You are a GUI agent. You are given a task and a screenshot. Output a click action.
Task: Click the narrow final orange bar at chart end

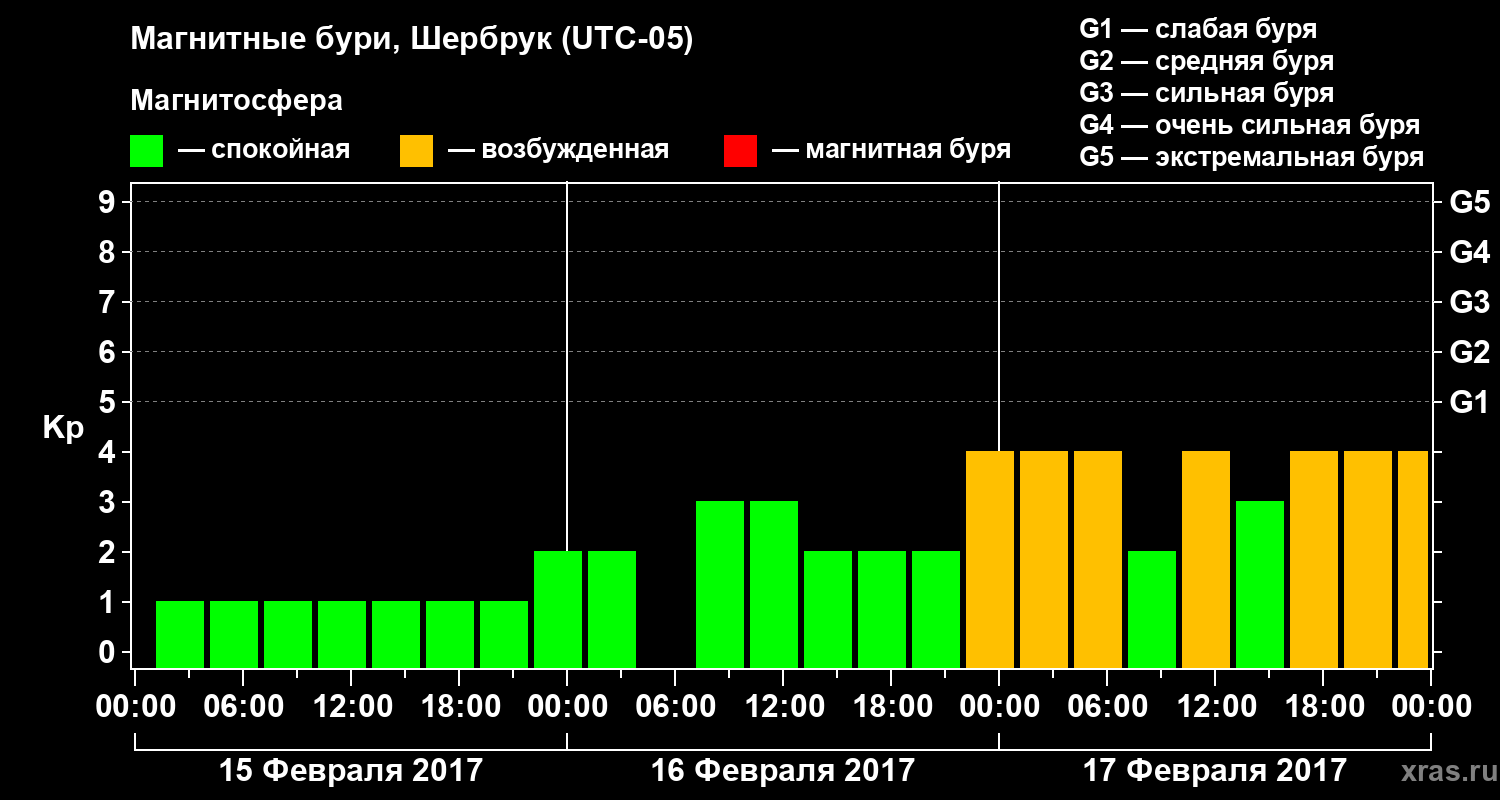click(1413, 559)
